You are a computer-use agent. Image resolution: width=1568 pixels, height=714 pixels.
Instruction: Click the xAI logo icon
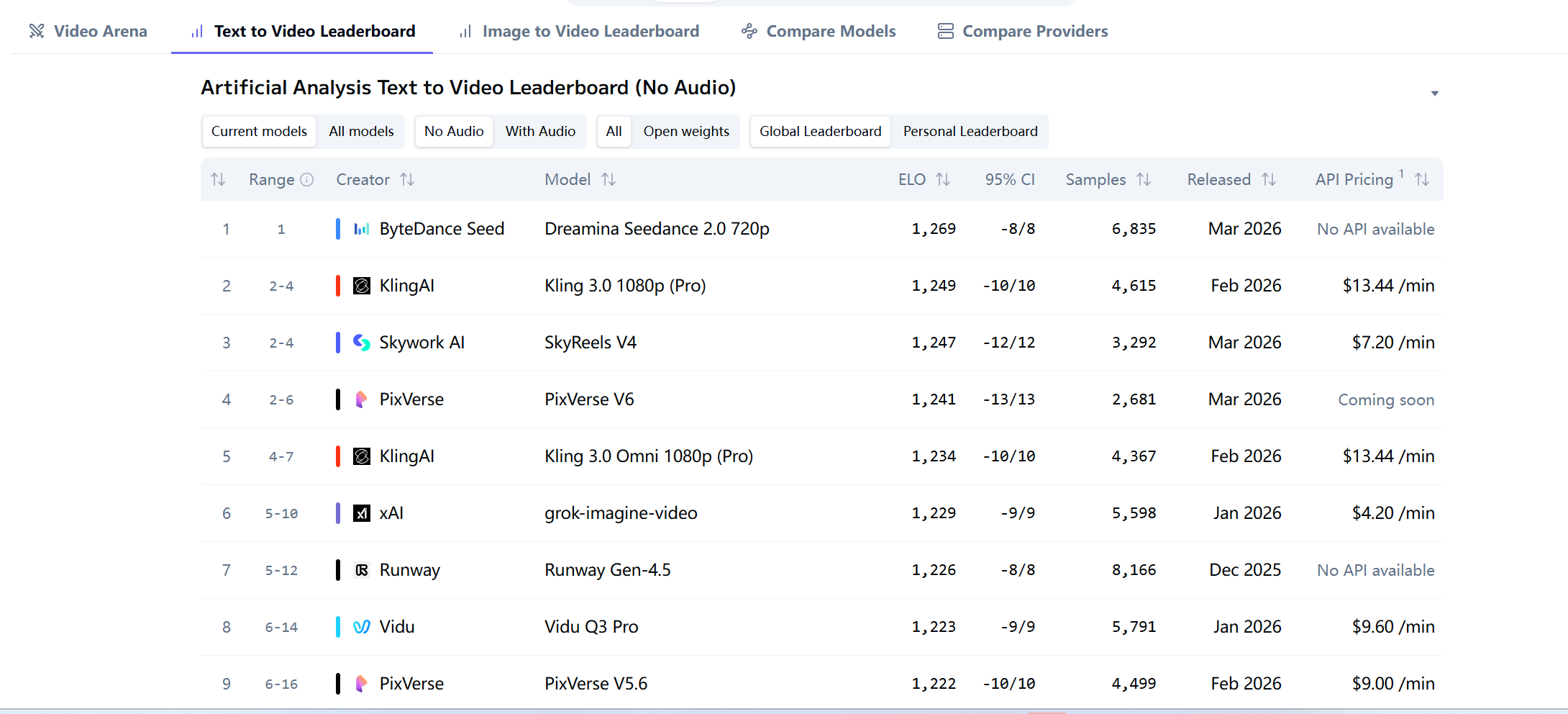361,513
